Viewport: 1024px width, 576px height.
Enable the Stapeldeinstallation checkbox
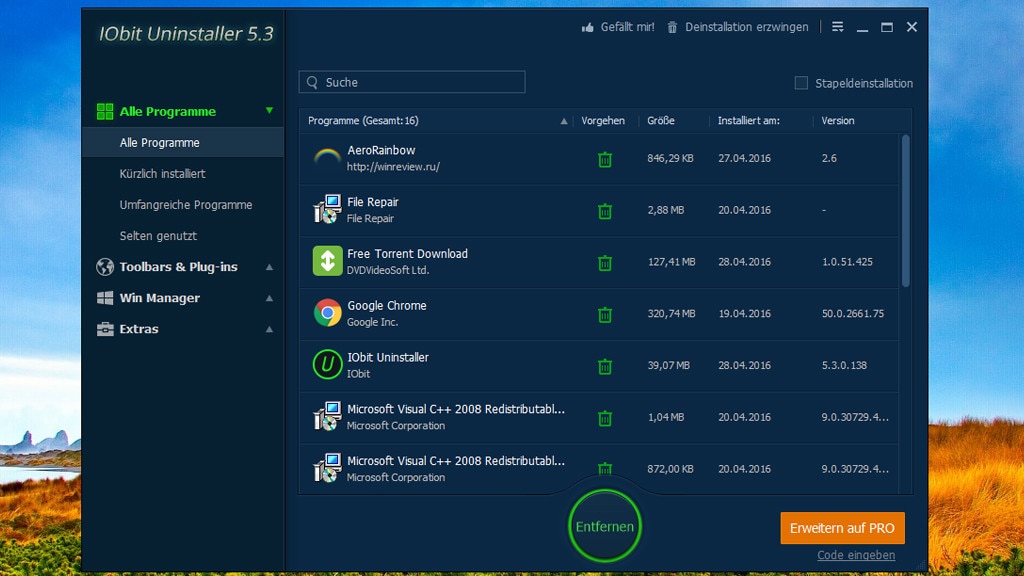tap(801, 83)
